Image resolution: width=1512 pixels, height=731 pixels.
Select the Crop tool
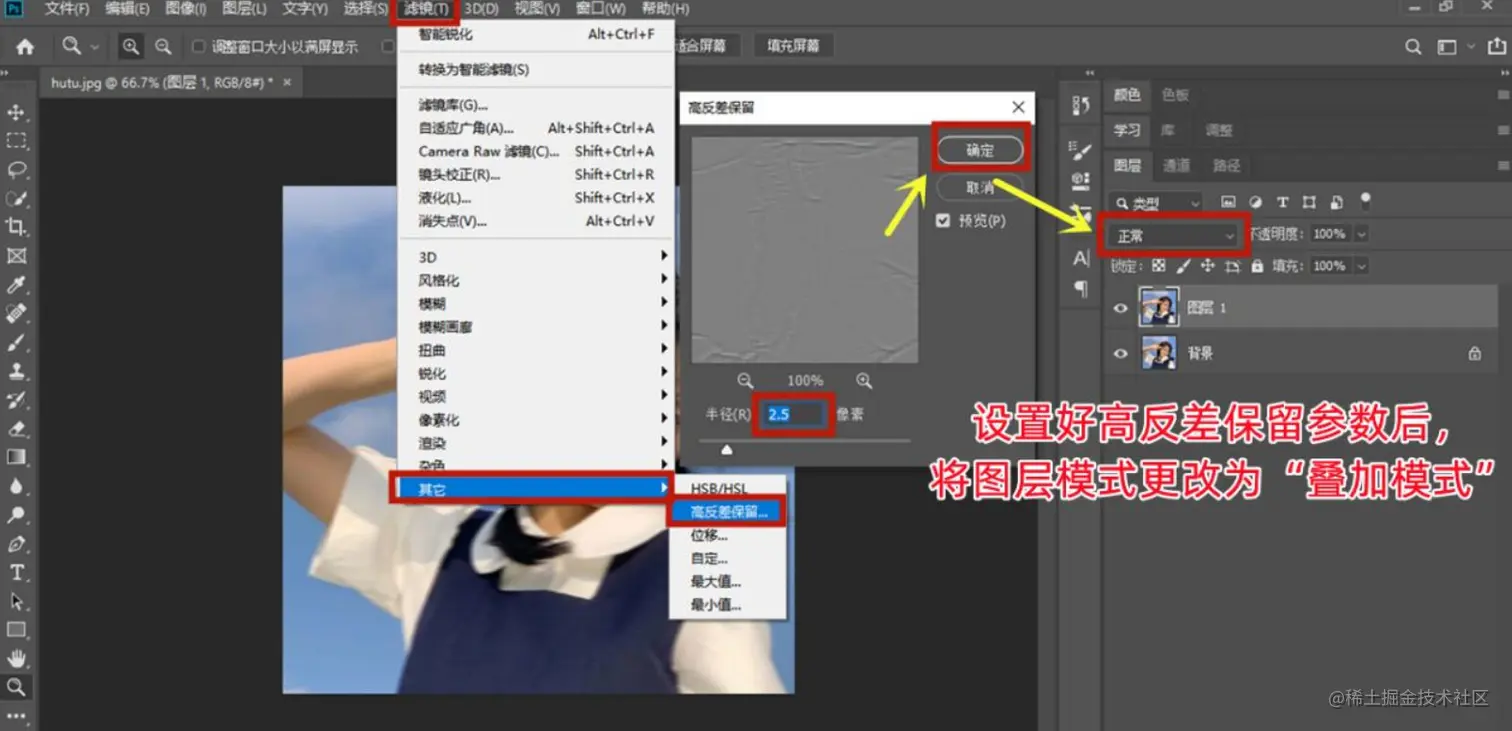pos(17,227)
